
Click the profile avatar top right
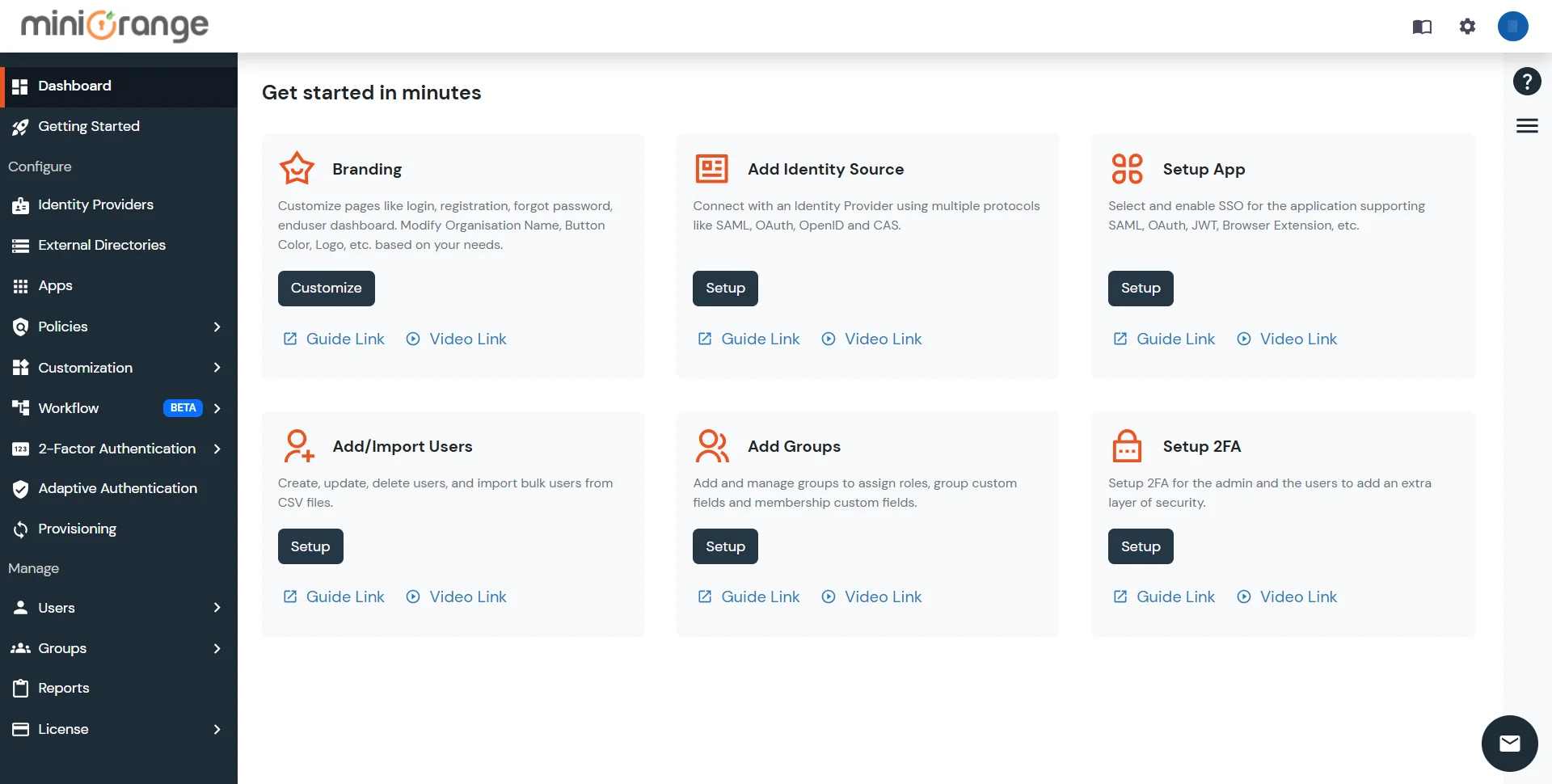click(1512, 26)
